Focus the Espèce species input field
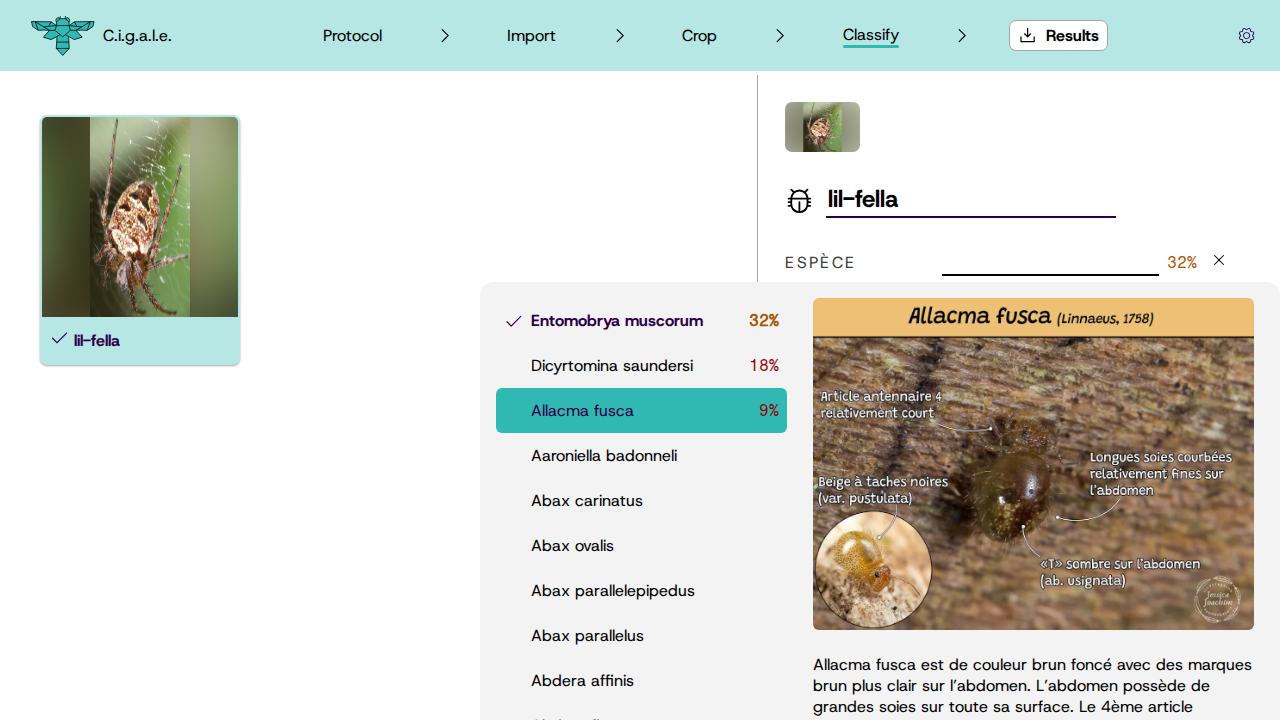 pos(1050,262)
